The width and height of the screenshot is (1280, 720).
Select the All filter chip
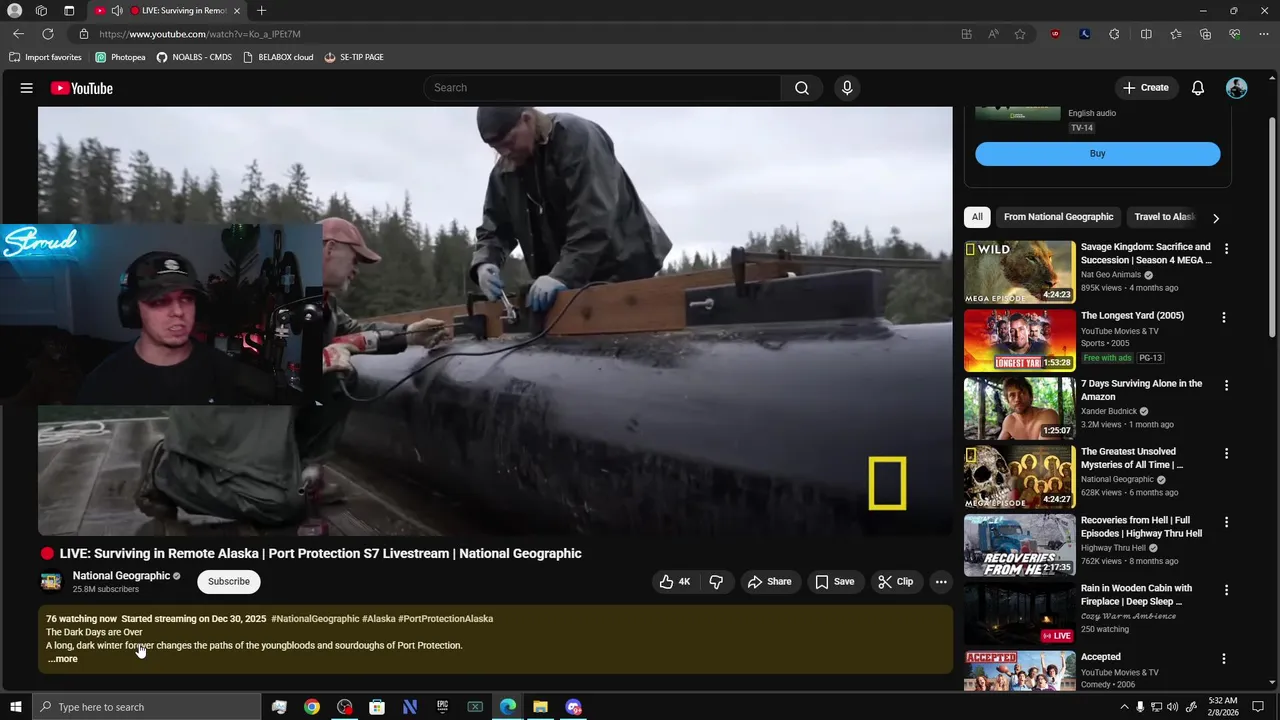click(977, 217)
